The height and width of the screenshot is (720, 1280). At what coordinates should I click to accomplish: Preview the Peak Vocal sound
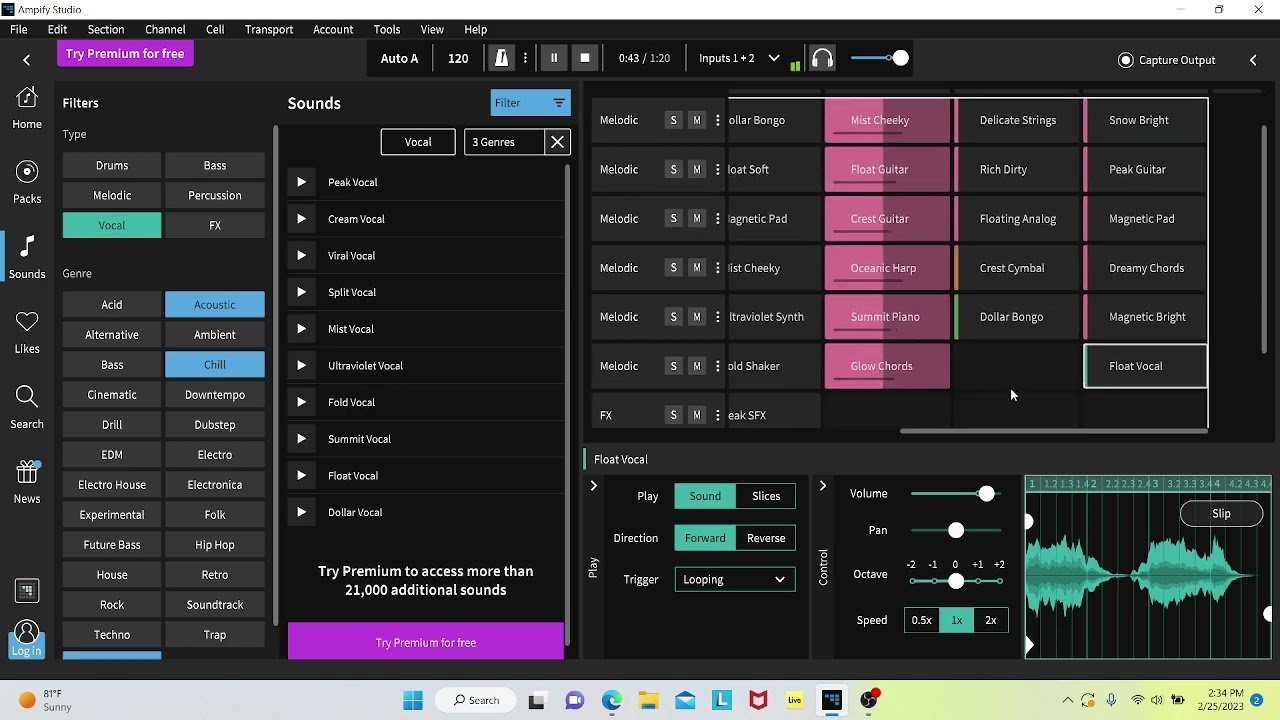pyautogui.click(x=301, y=182)
